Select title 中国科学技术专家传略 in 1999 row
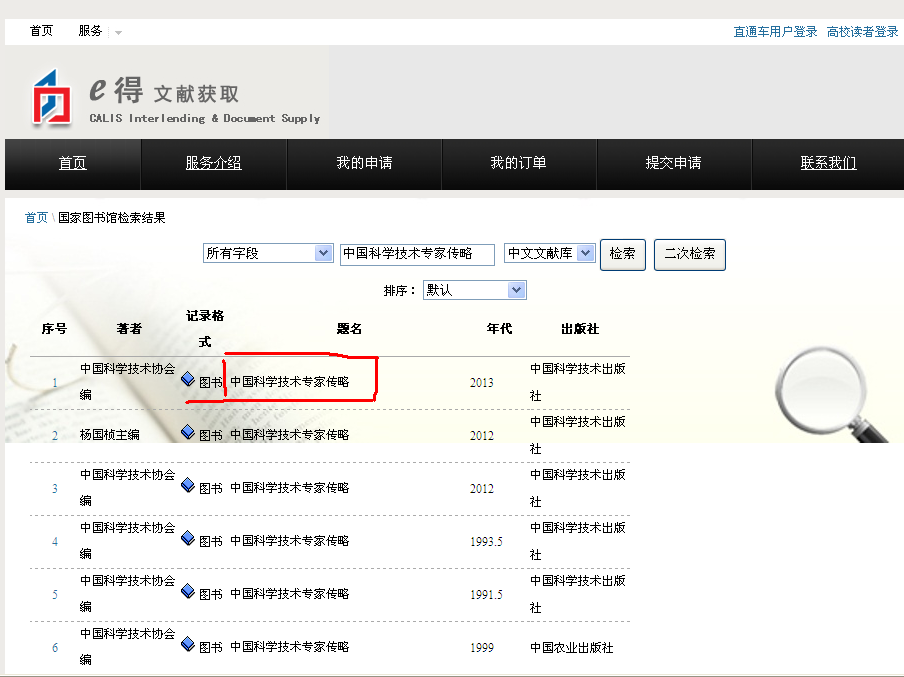 tap(289, 647)
